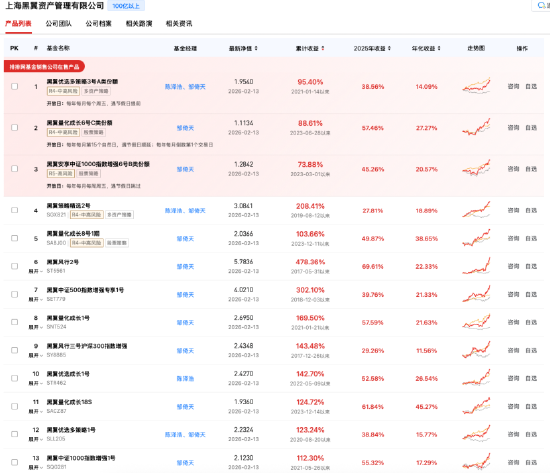The height and width of the screenshot is (473, 550).
Task: Open the fund name in row 1
Action: pos(82,81)
